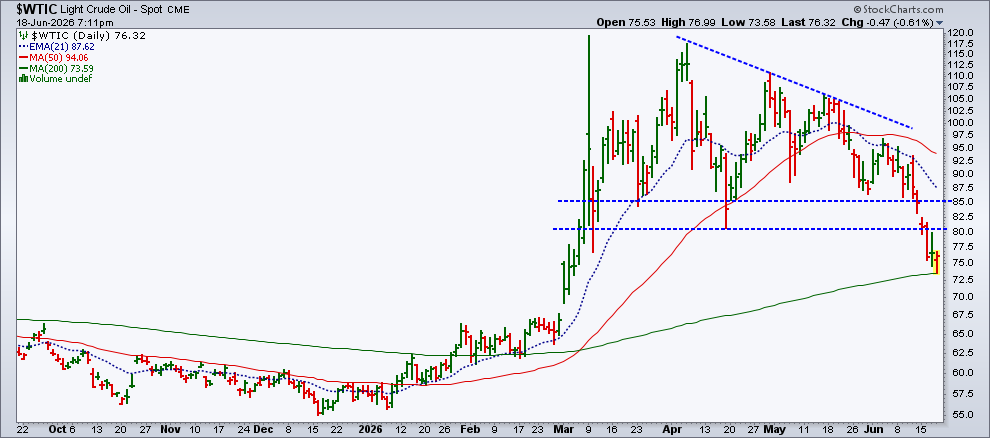Click the lower horizontal dashed line near 80.5
This screenshot has height=438, width=990.
point(749,228)
